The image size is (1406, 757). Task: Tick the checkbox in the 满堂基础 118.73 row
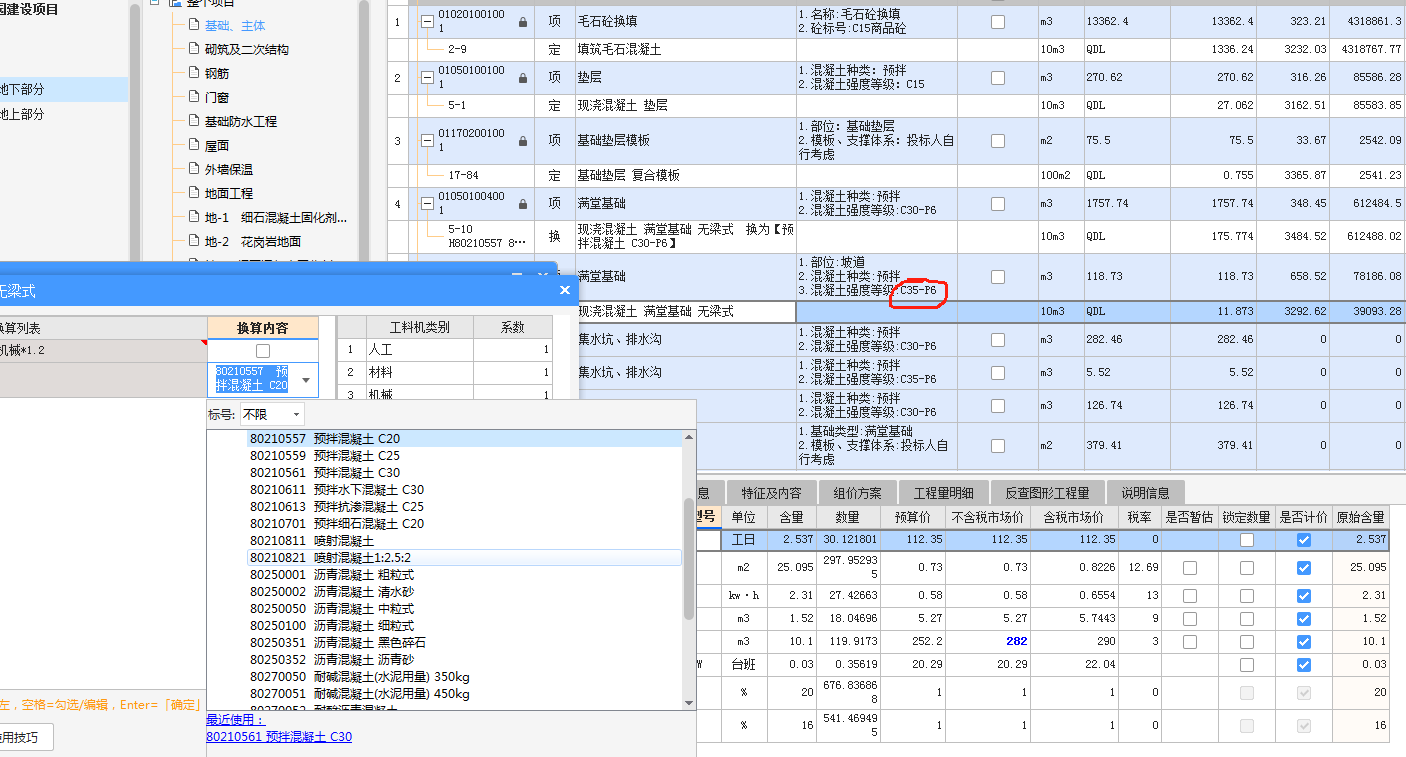pos(998,276)
